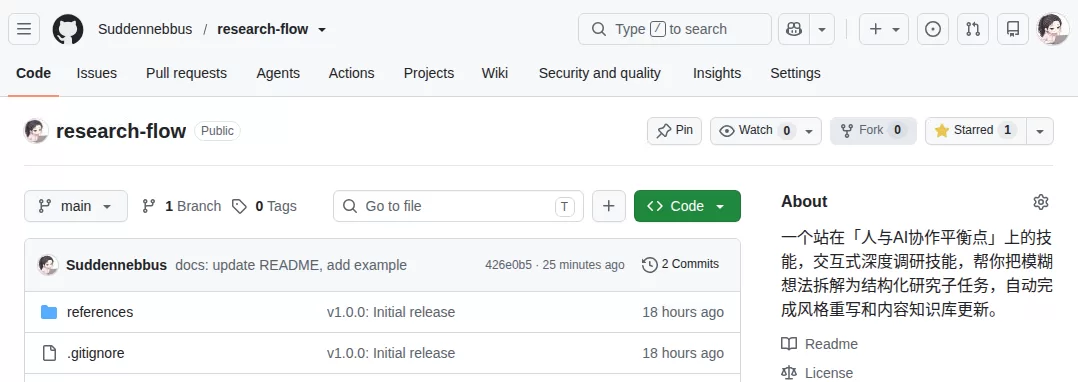Open the Issues circle icon in header
The image size is (1078, 382).
point(933,29)
